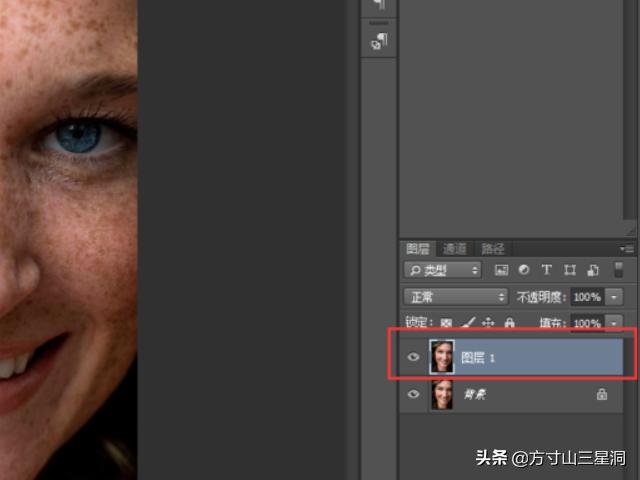Select the 背景 layer name
The height and width of the screenshot is (480, 640).
point(474,394)
